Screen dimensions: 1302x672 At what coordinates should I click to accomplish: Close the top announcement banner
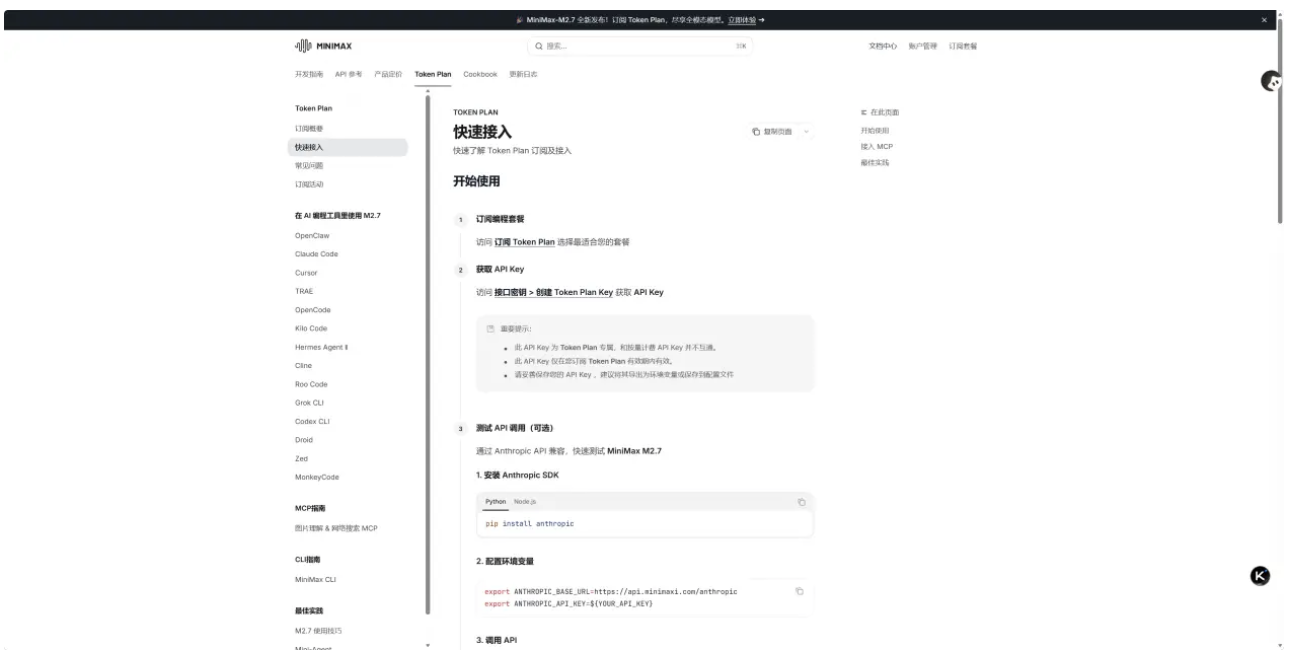[x=1264, y=20]
